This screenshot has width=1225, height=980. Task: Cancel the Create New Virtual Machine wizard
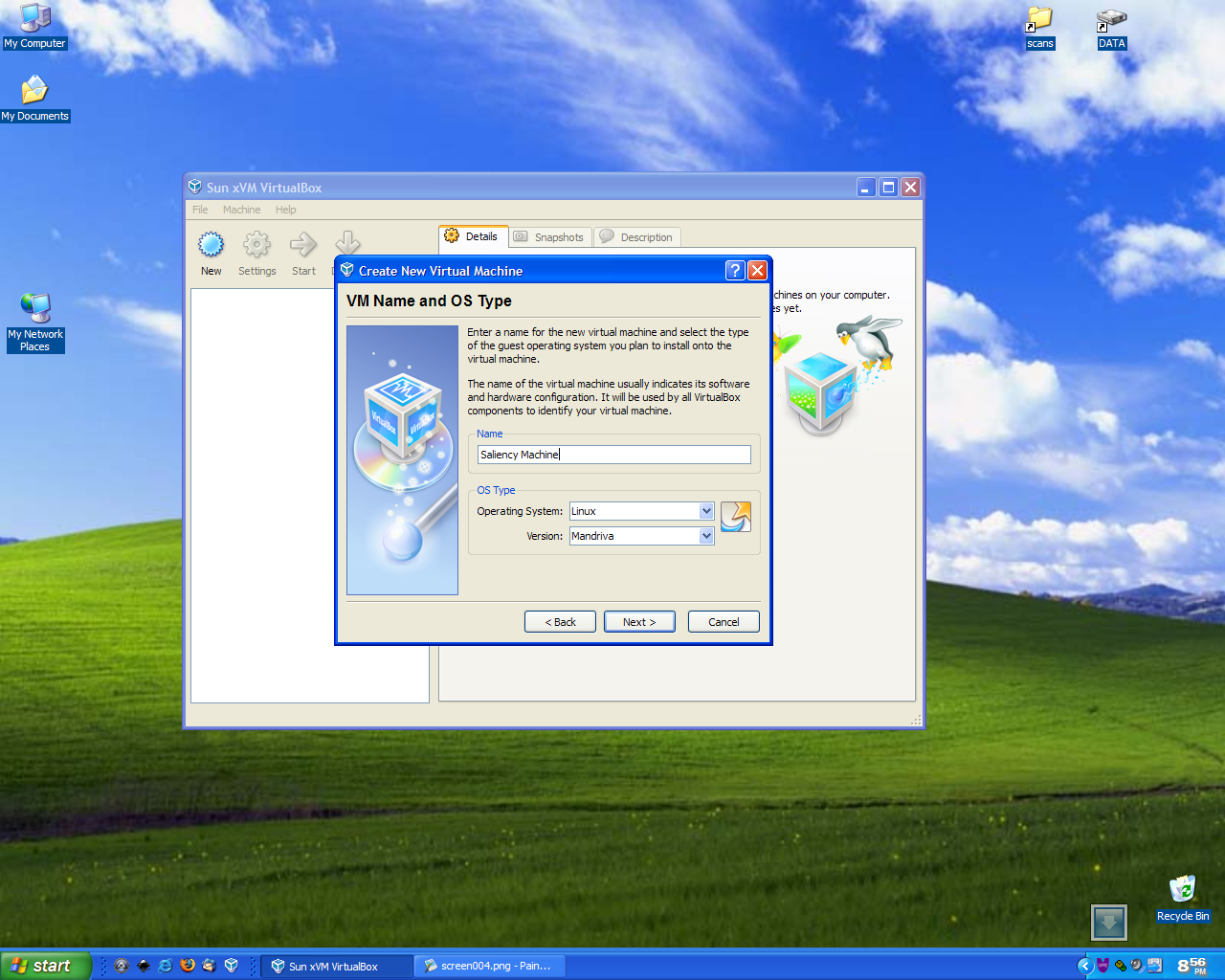pyautogui.click(x=724, y=622)
